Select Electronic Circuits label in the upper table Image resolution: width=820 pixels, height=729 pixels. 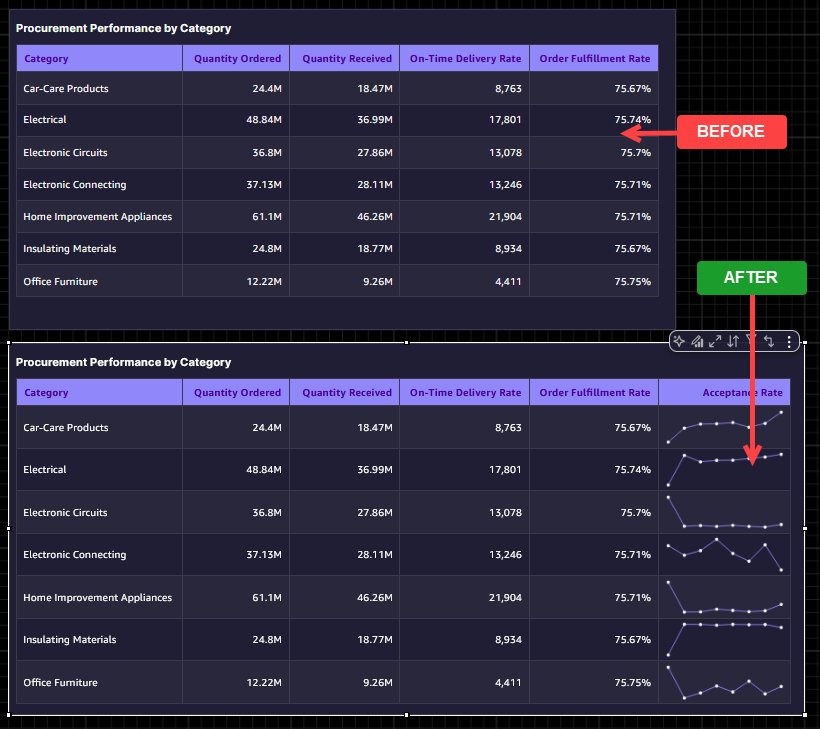pos(65,153)
